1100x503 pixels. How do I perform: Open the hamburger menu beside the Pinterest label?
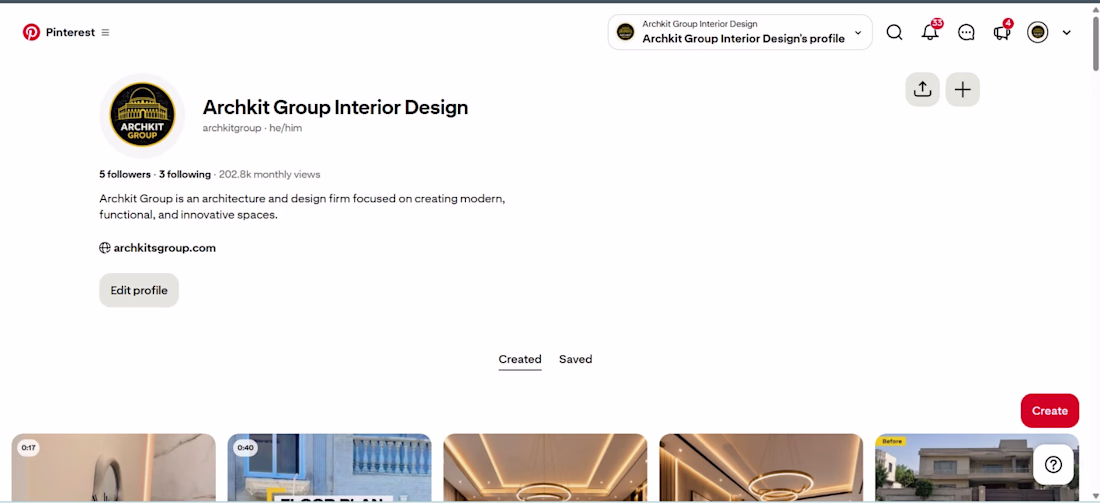click(105, 32)
